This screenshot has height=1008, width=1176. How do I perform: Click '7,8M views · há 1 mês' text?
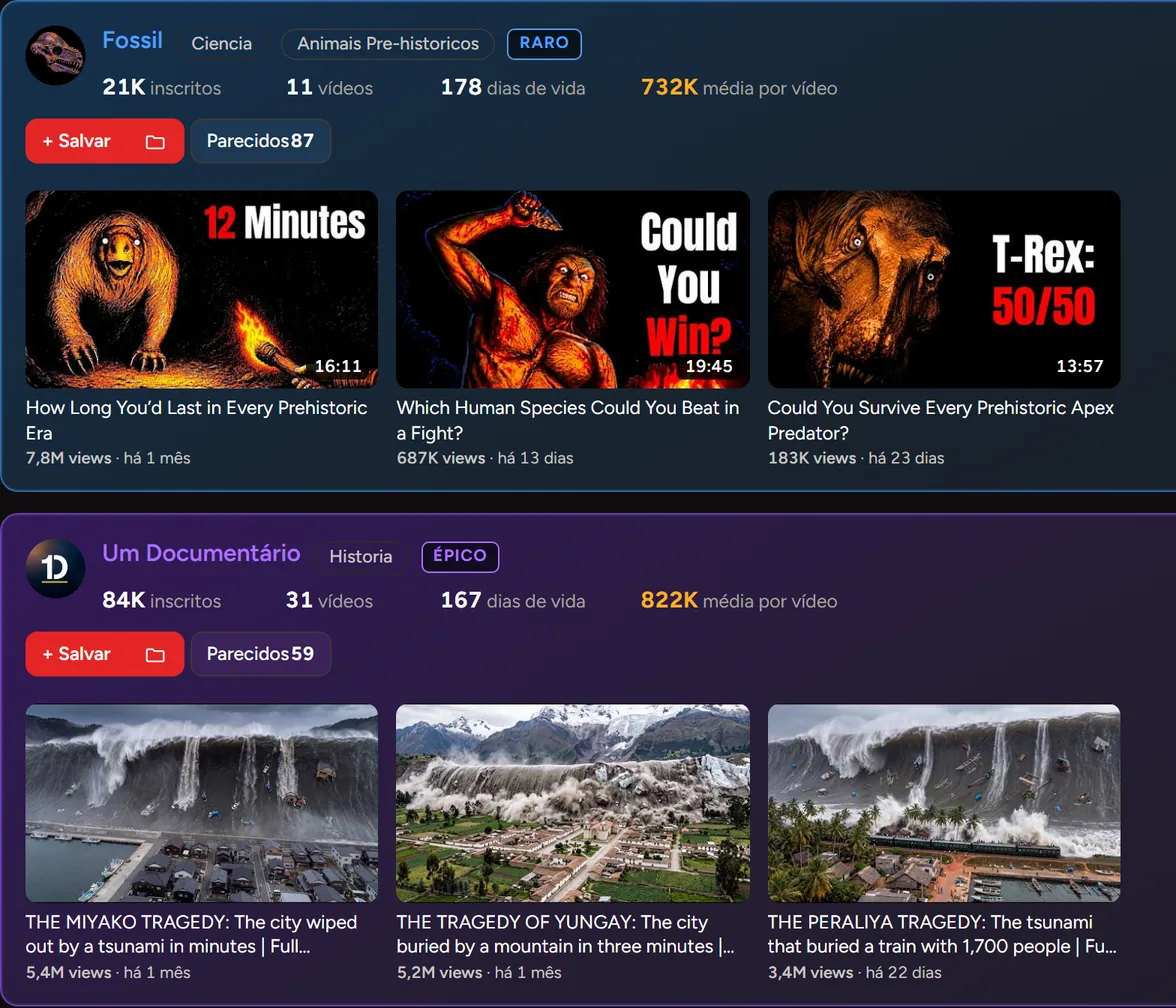(108, 458)
